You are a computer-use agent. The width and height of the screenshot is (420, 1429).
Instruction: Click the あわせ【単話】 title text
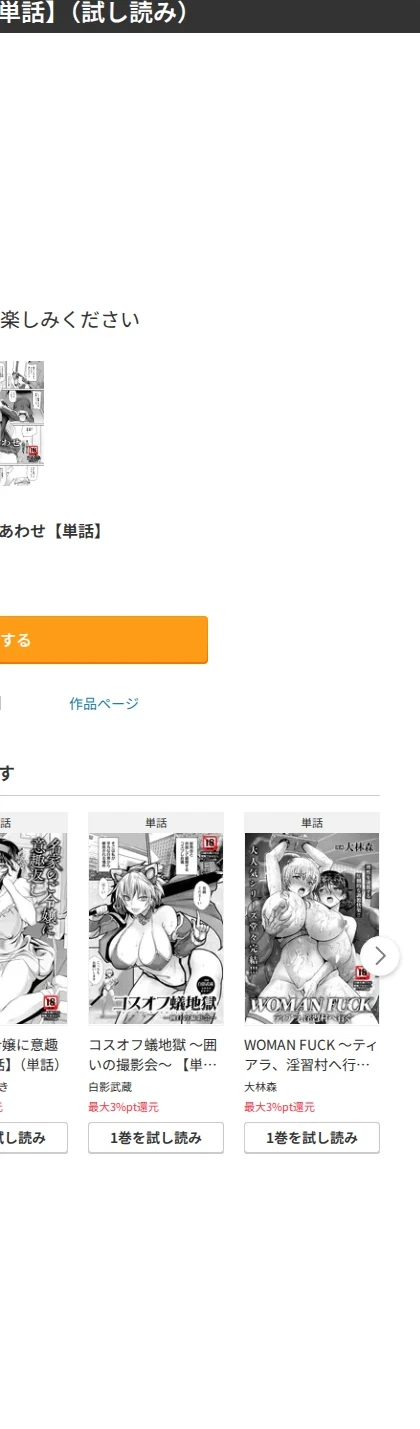pos(52,532)
